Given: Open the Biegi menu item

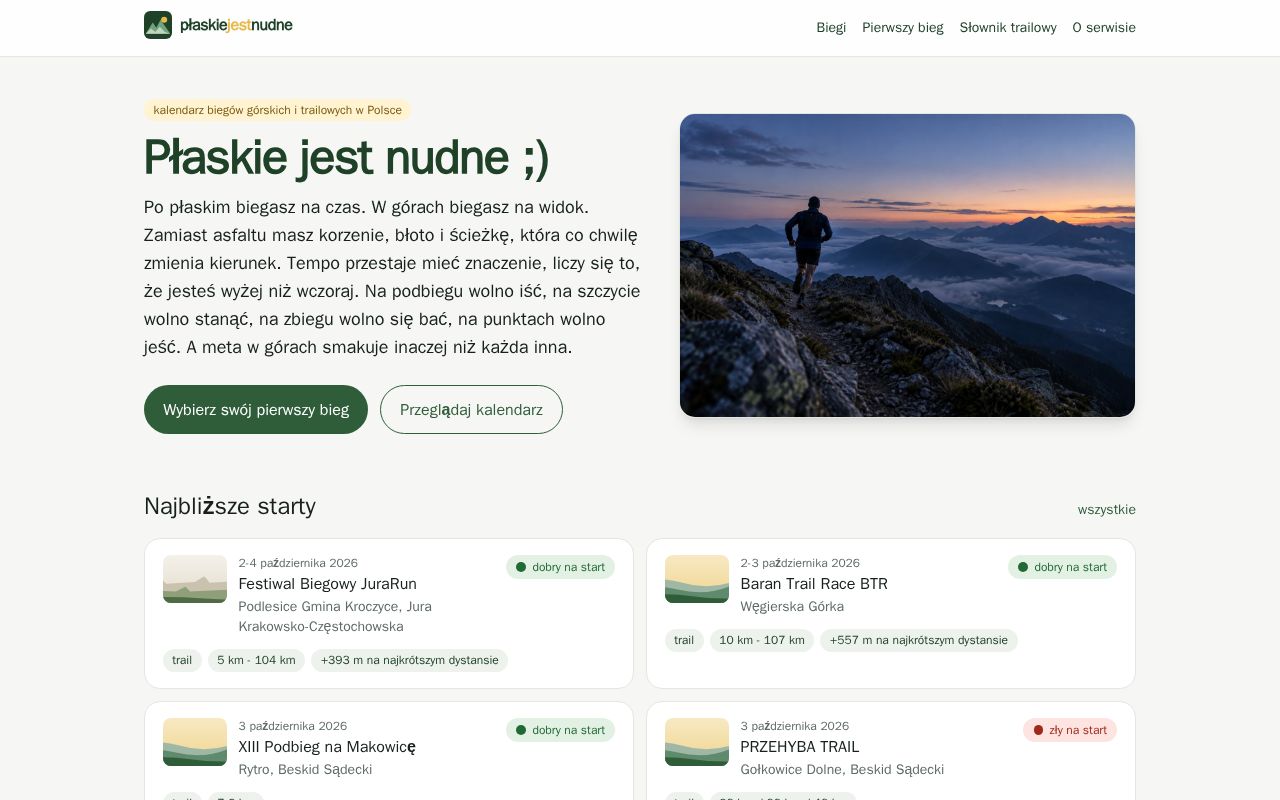Looking at the screenshot, I should coord(831,28).
